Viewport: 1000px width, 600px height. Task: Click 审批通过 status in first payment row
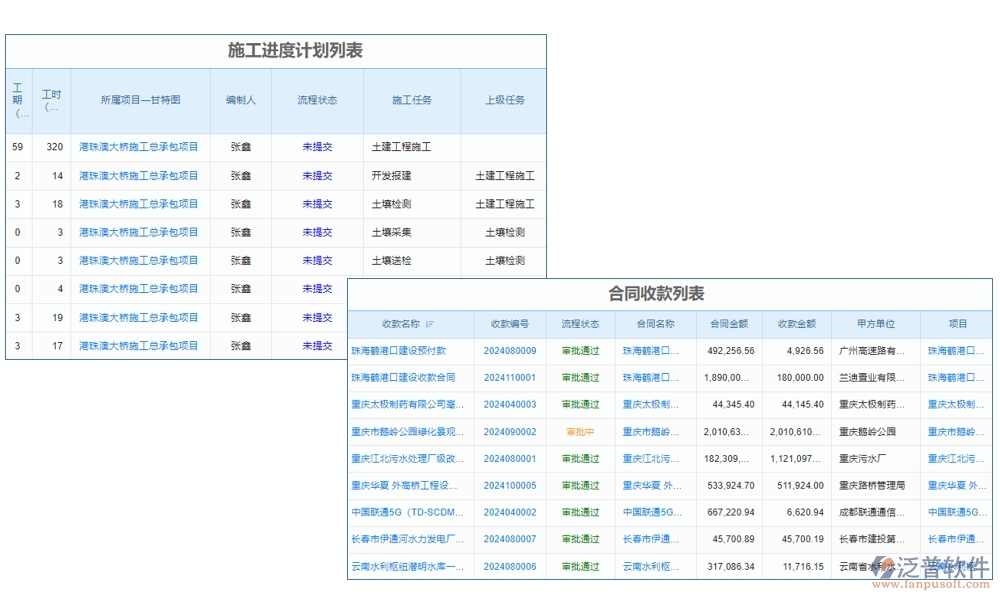pos(578,351)
